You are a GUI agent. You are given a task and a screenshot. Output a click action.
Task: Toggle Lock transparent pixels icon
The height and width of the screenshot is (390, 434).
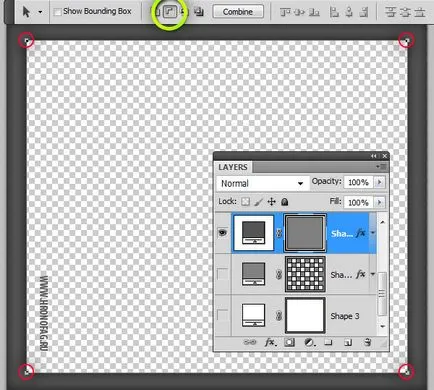245,202
